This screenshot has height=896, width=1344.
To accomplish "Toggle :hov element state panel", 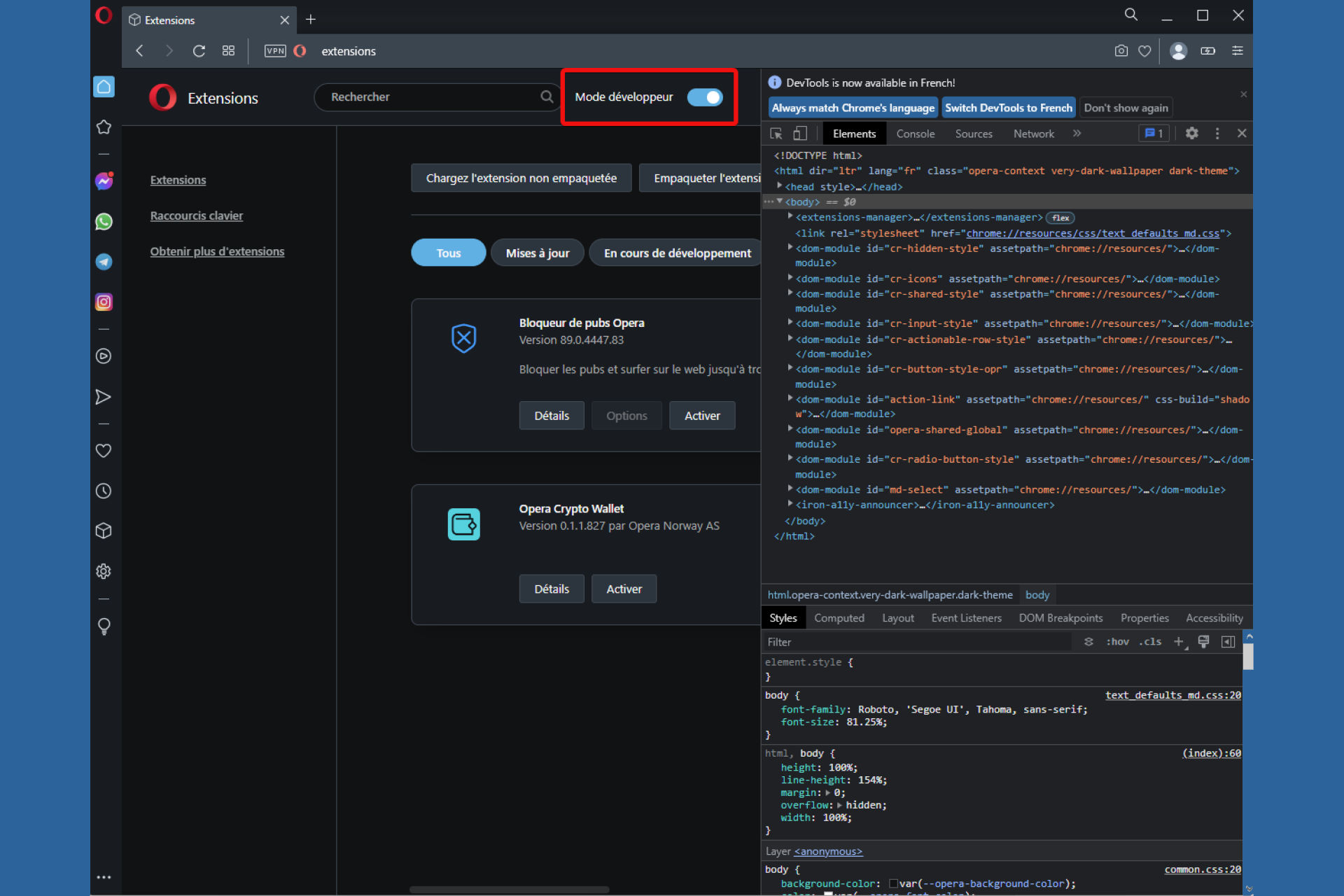I will click(x=1117, y=642).
